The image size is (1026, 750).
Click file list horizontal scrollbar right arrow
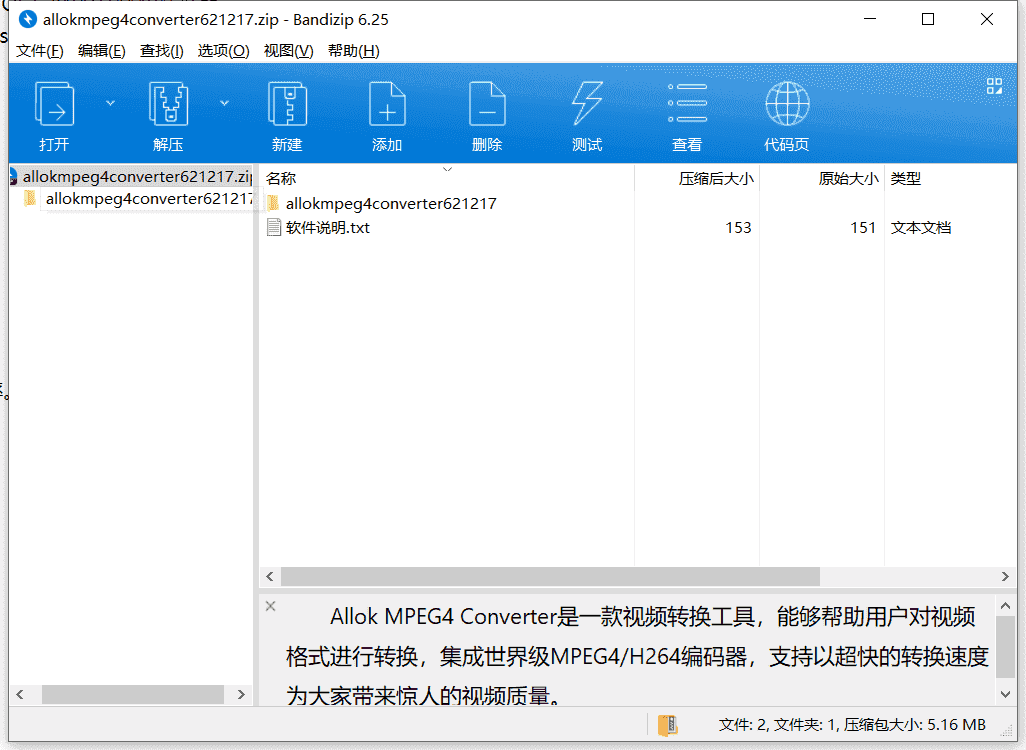(x=1005, y=577)
